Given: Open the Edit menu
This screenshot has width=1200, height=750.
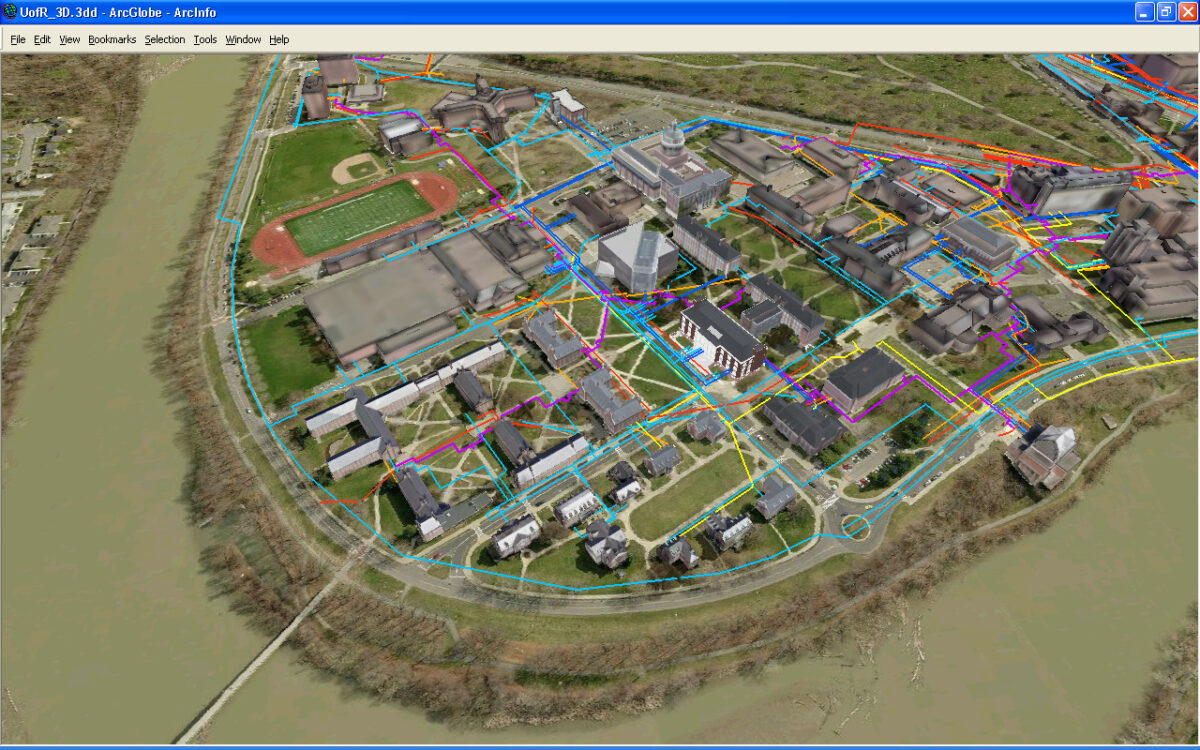Looking at the screenshot, I should pyautogui.click(x=42, y=40).
